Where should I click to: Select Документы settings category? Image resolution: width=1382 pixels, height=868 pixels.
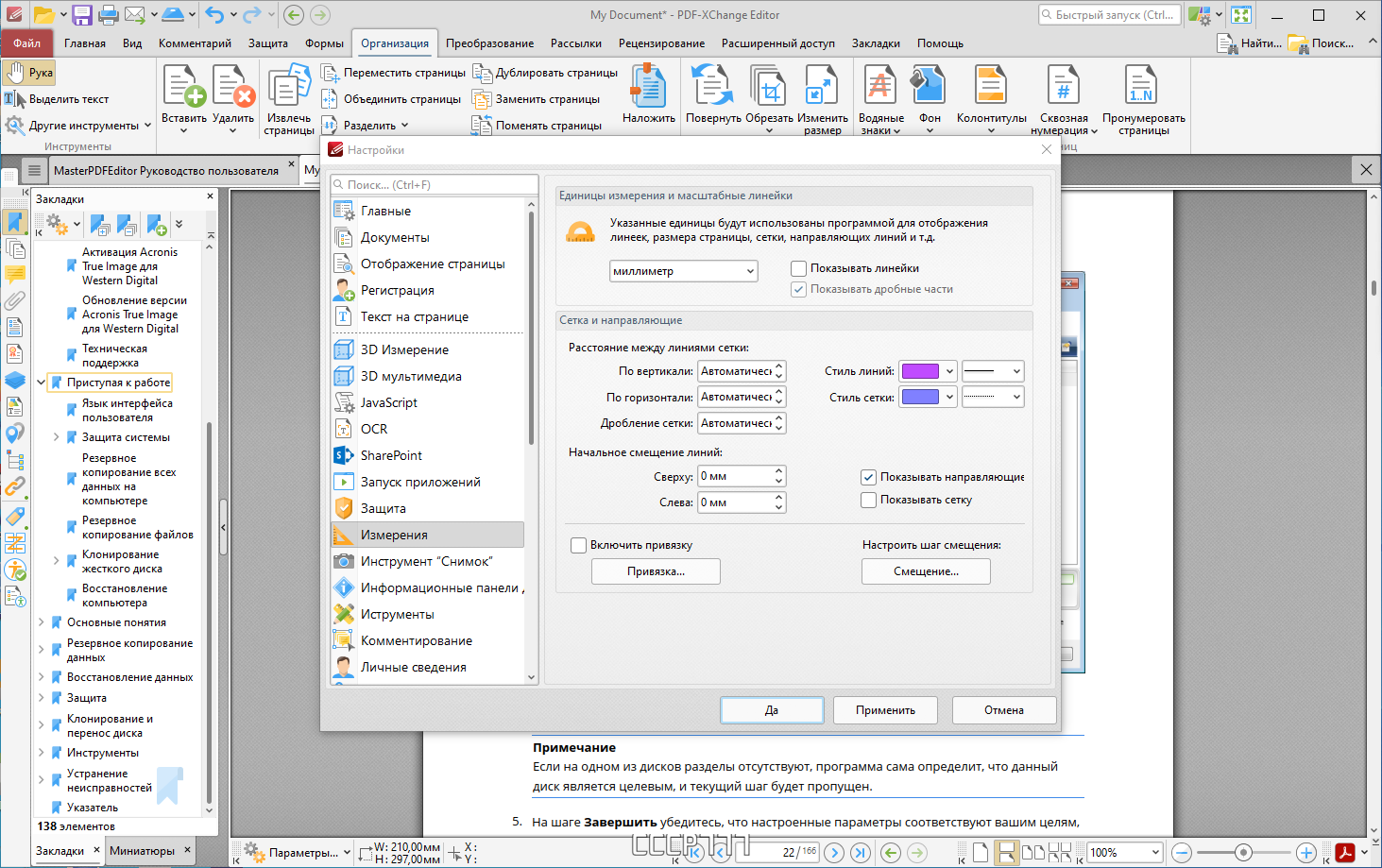click(x=427, y=237)
